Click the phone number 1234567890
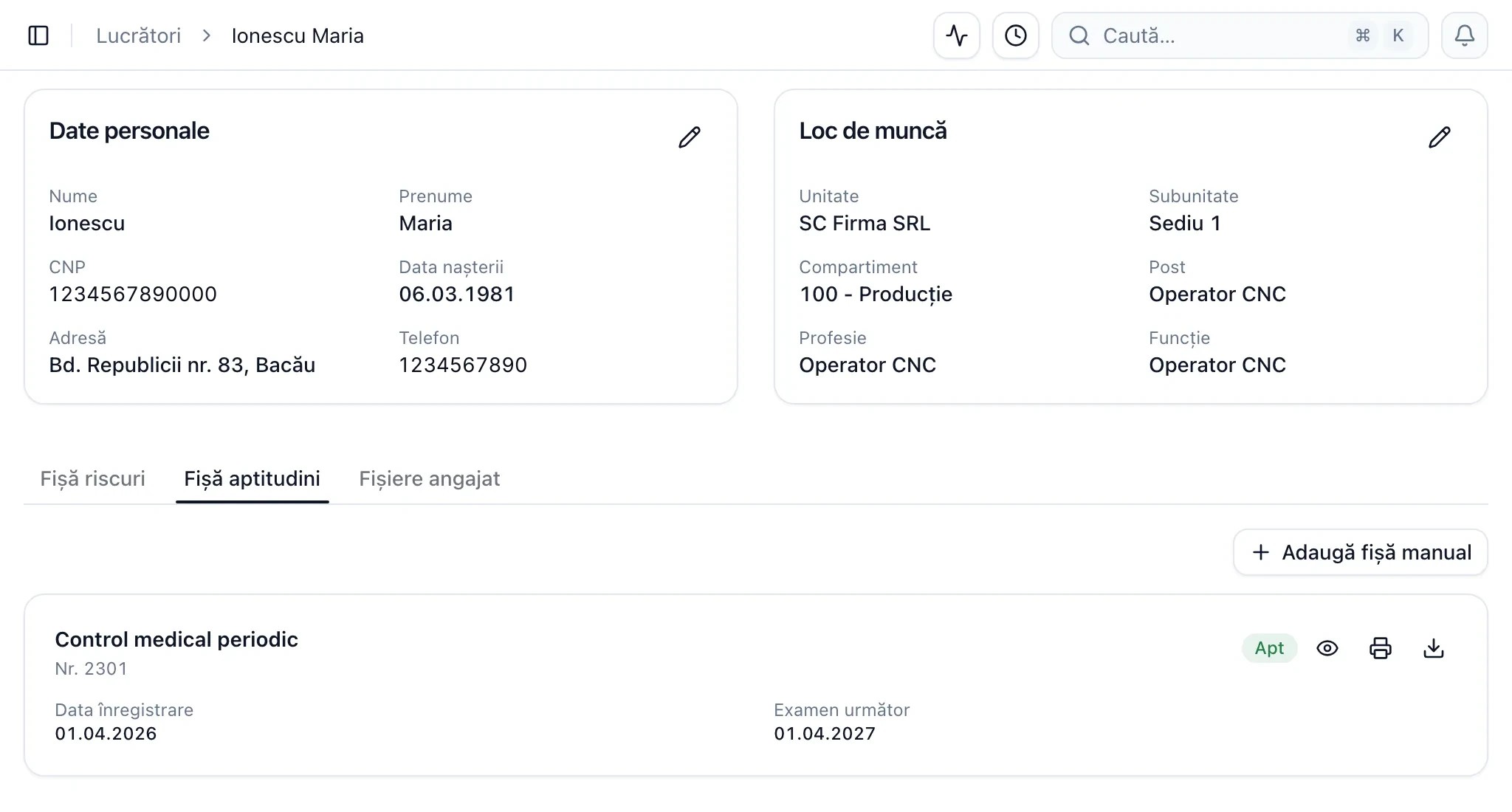 pos(463,365)
